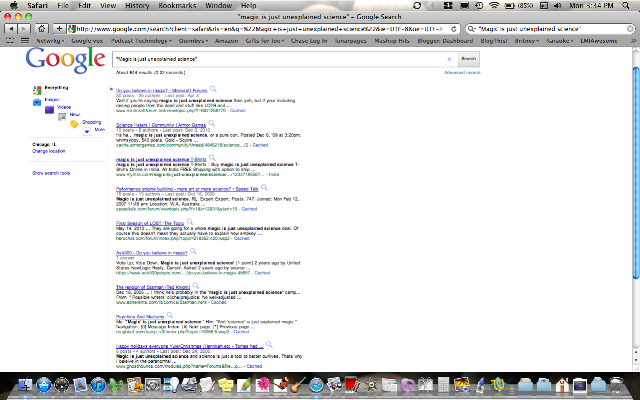Open Time Machine status in menu bar
The image size is (640, 400).
point(479,6)
